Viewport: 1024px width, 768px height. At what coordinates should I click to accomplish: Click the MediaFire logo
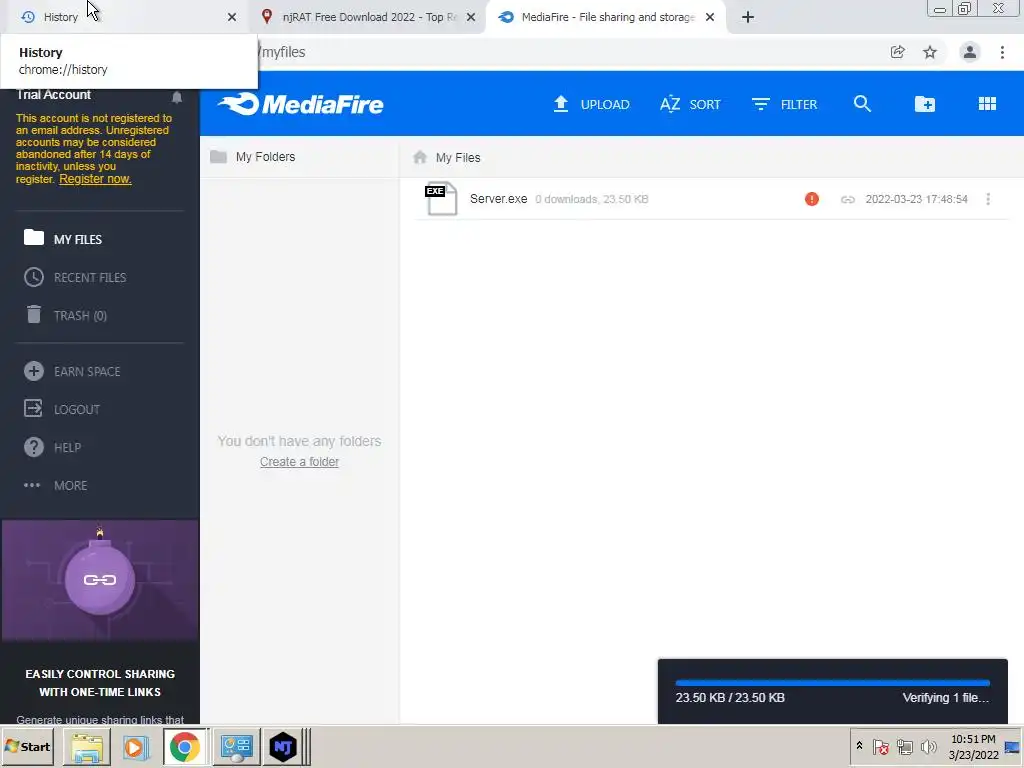click(x=300, y=104)
